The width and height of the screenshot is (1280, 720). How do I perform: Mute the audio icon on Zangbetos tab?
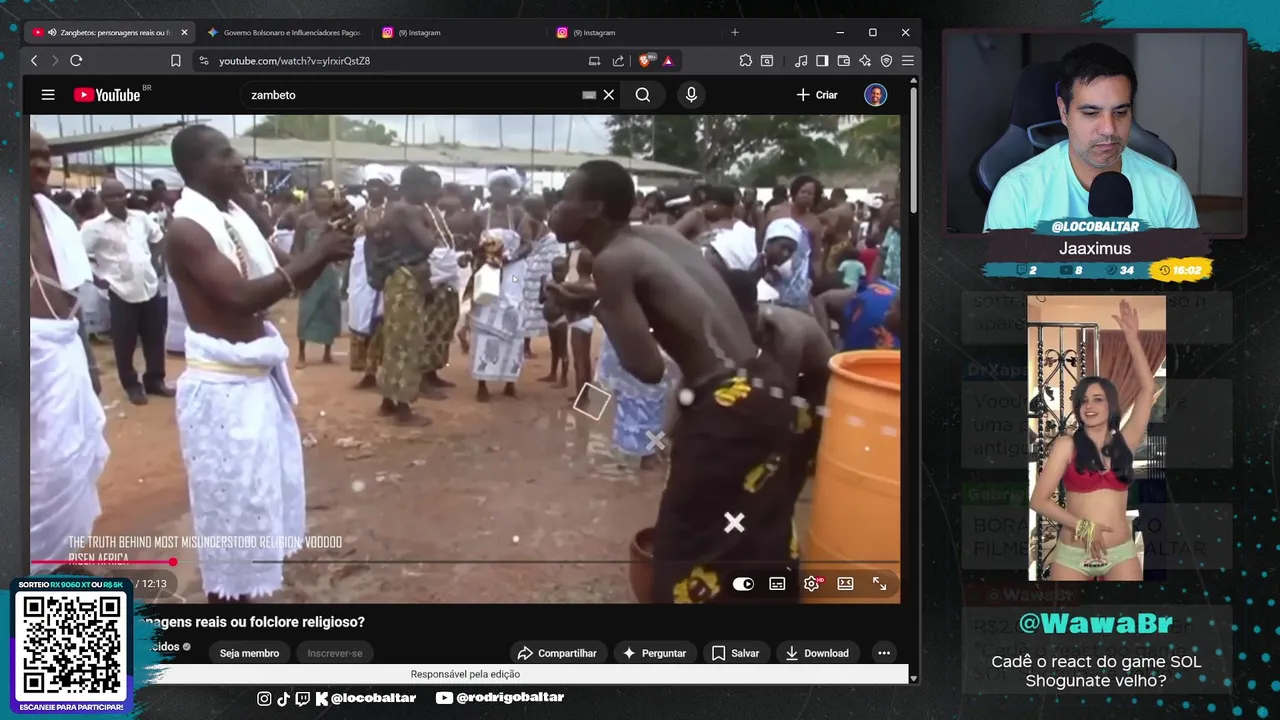coord(52,33)
